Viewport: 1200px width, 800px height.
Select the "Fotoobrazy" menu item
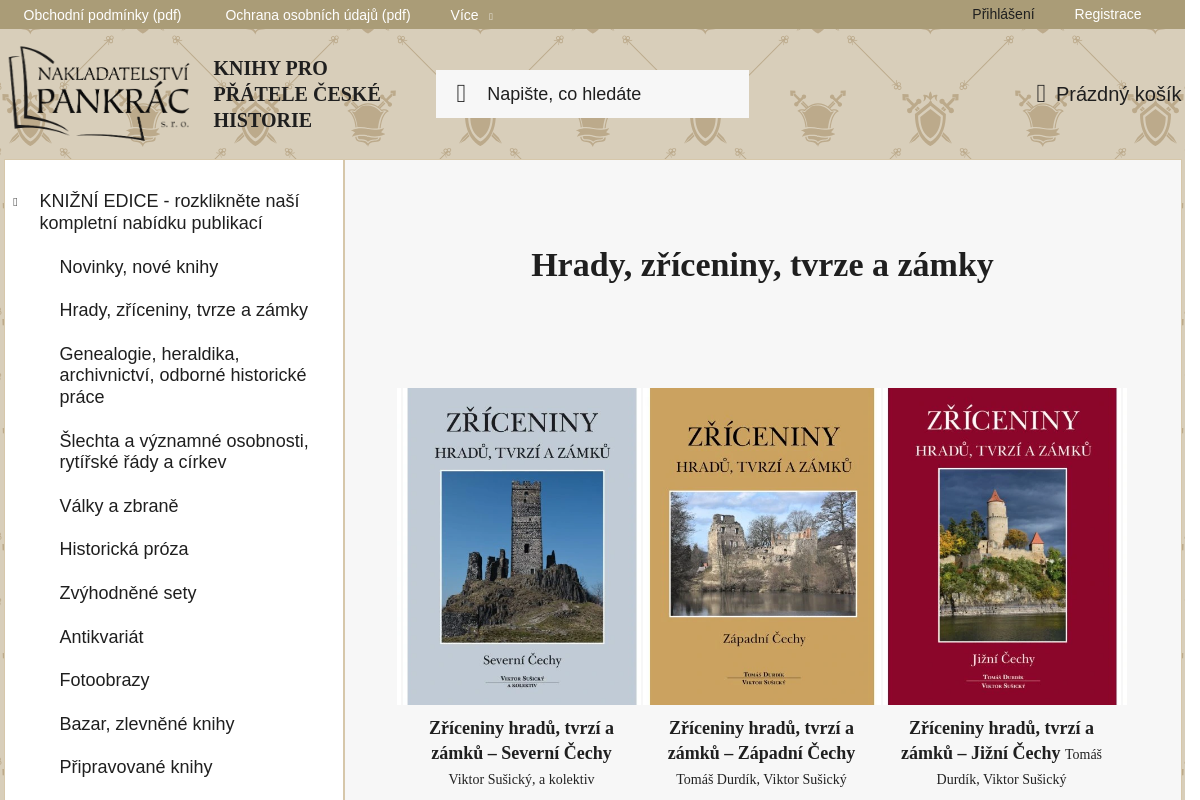click(104, 680)
